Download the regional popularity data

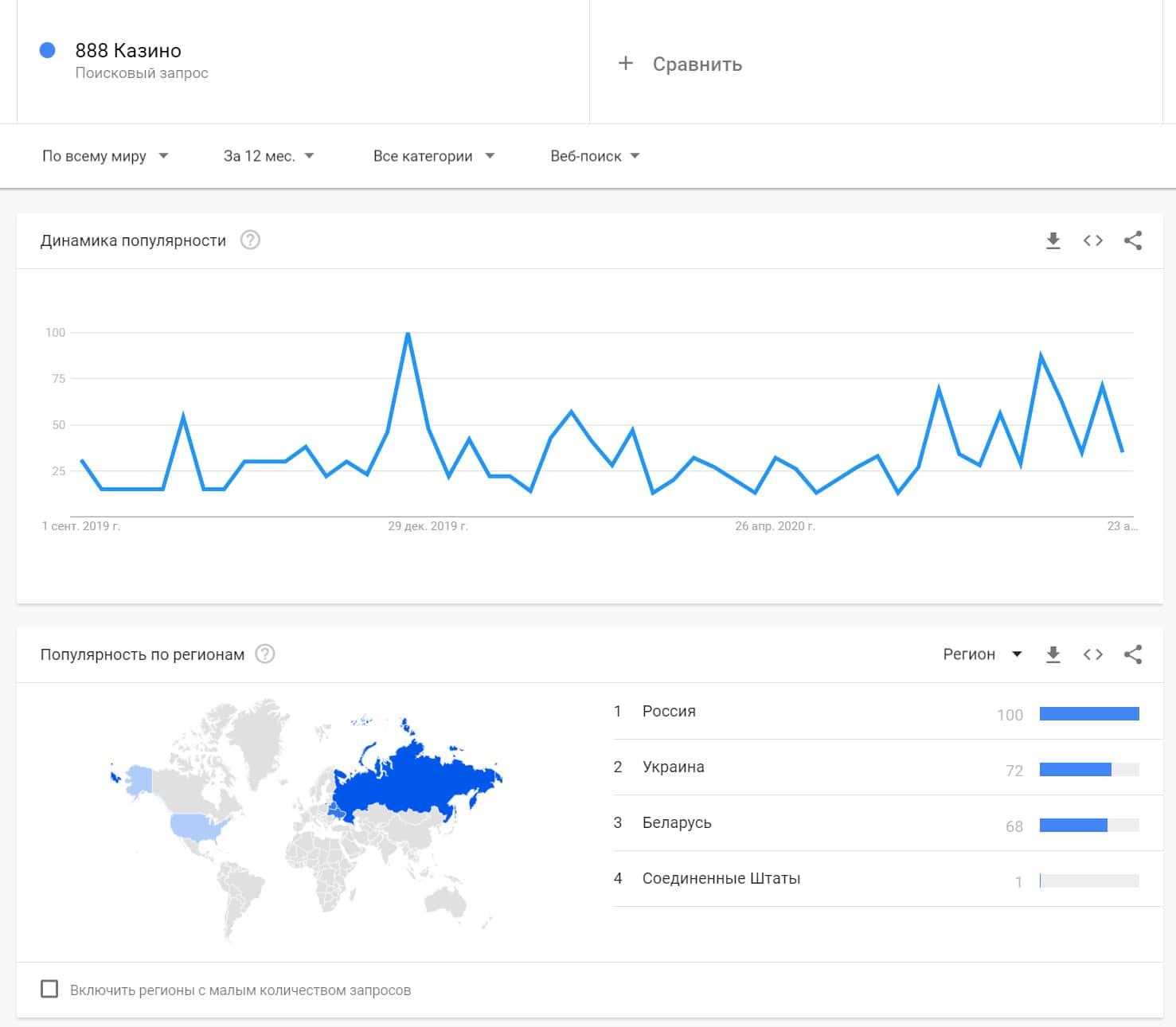click(1053, 654)
